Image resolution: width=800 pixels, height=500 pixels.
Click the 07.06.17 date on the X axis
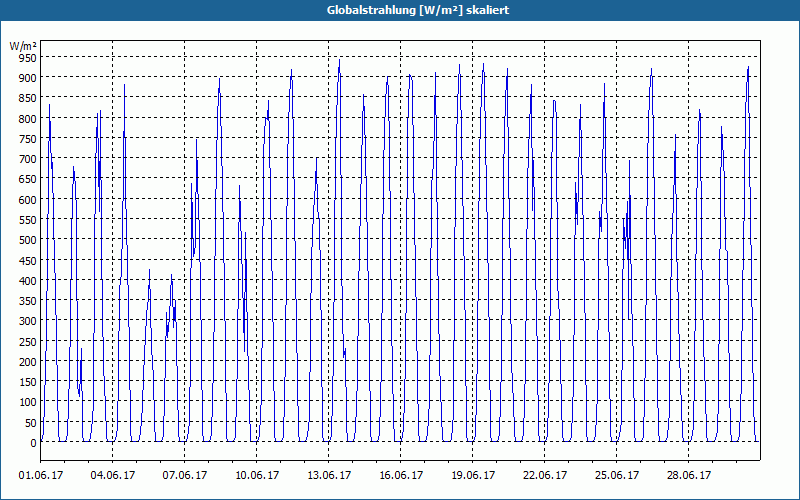tap(185, 475)
